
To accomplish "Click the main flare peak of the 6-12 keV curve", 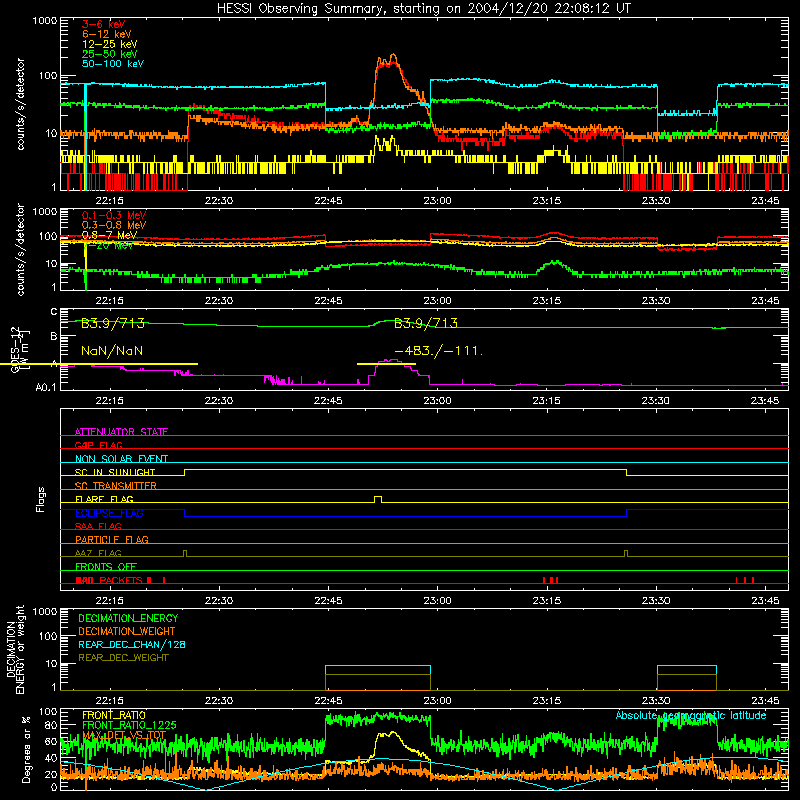I will coord(393,55).
